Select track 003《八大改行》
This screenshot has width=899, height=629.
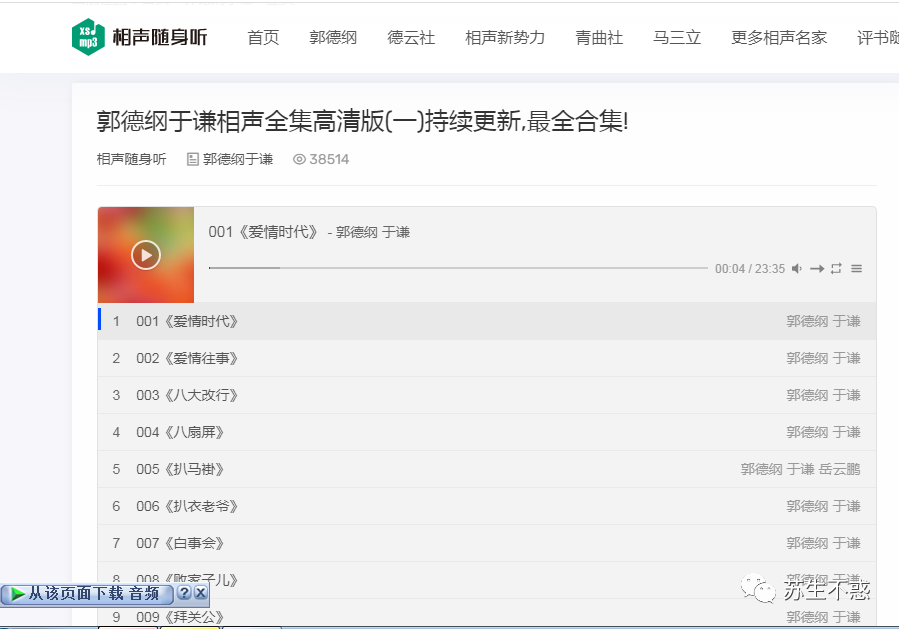coord(487,395)
